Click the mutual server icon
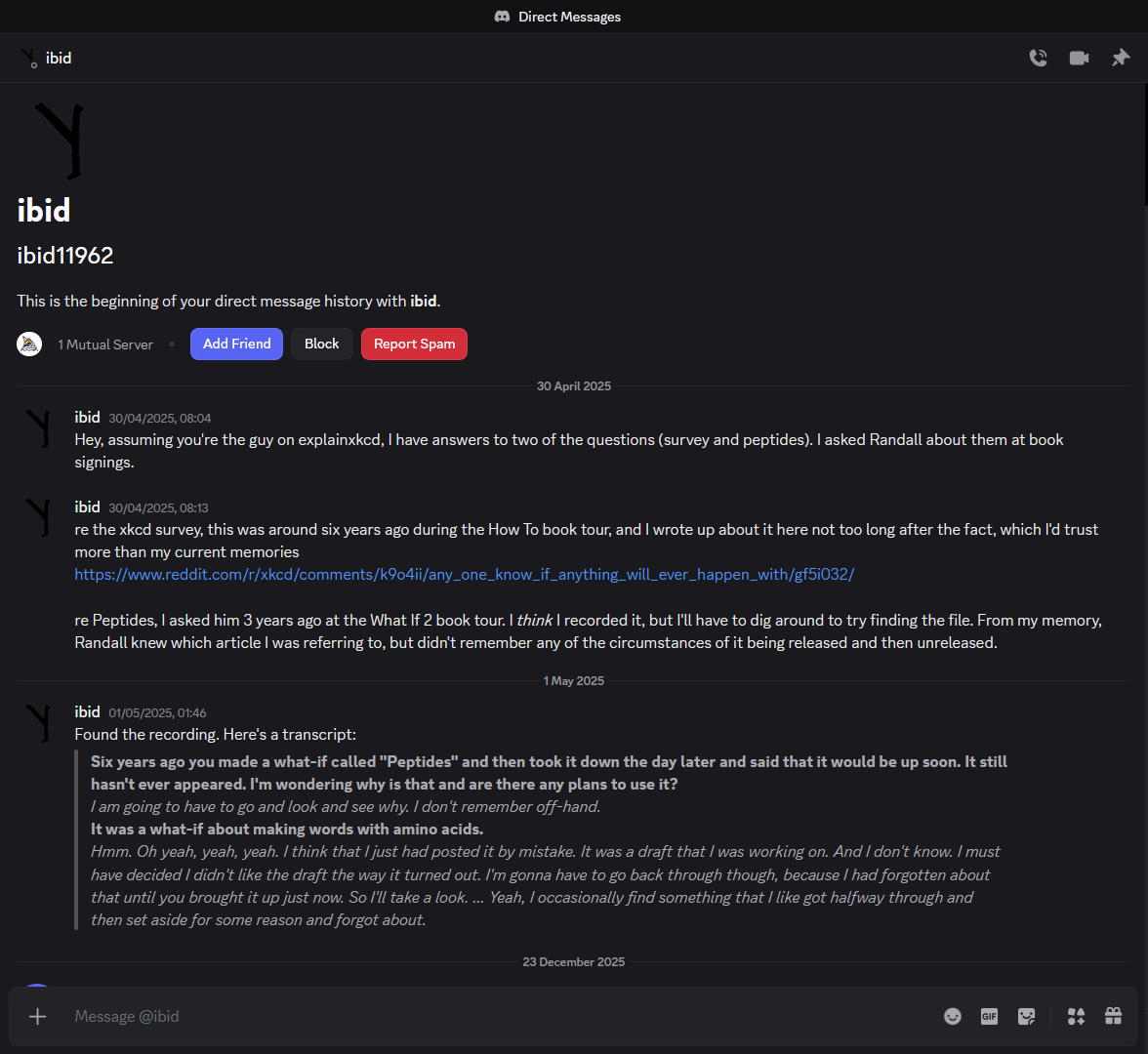 point(29,345)
